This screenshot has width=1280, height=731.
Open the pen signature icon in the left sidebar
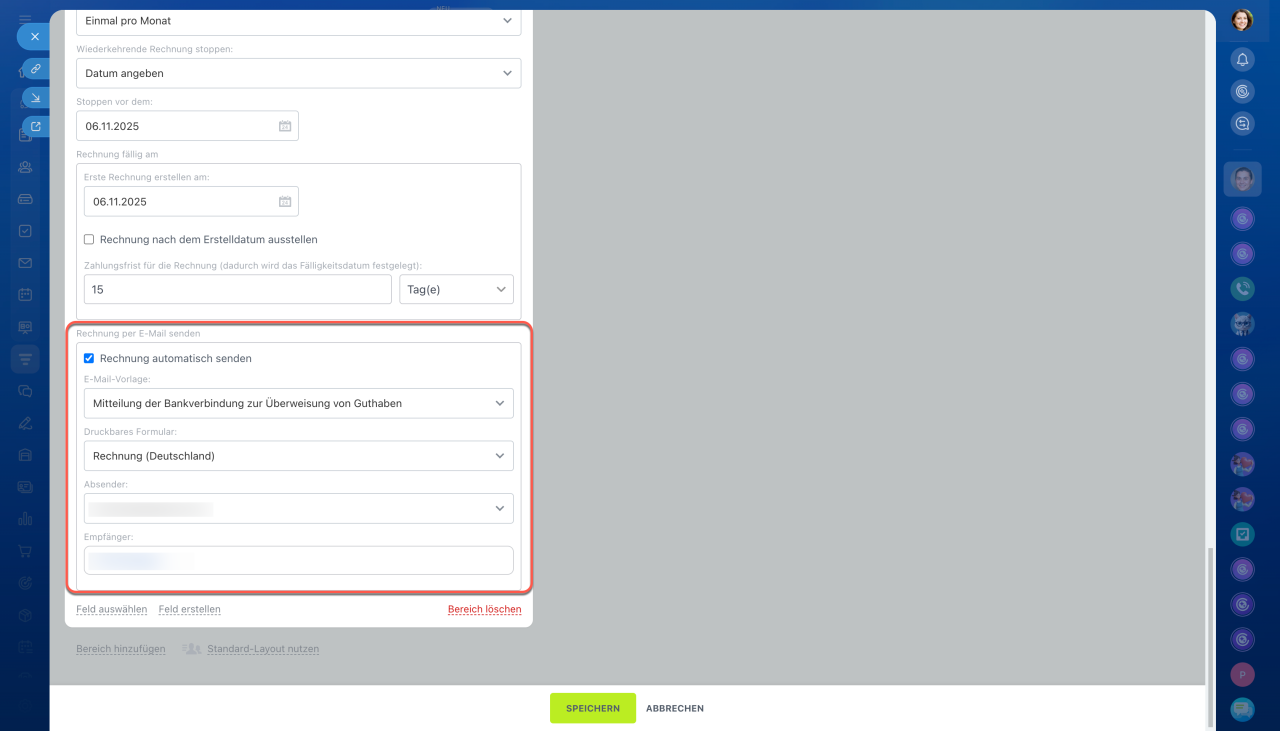tap(25, 423)
